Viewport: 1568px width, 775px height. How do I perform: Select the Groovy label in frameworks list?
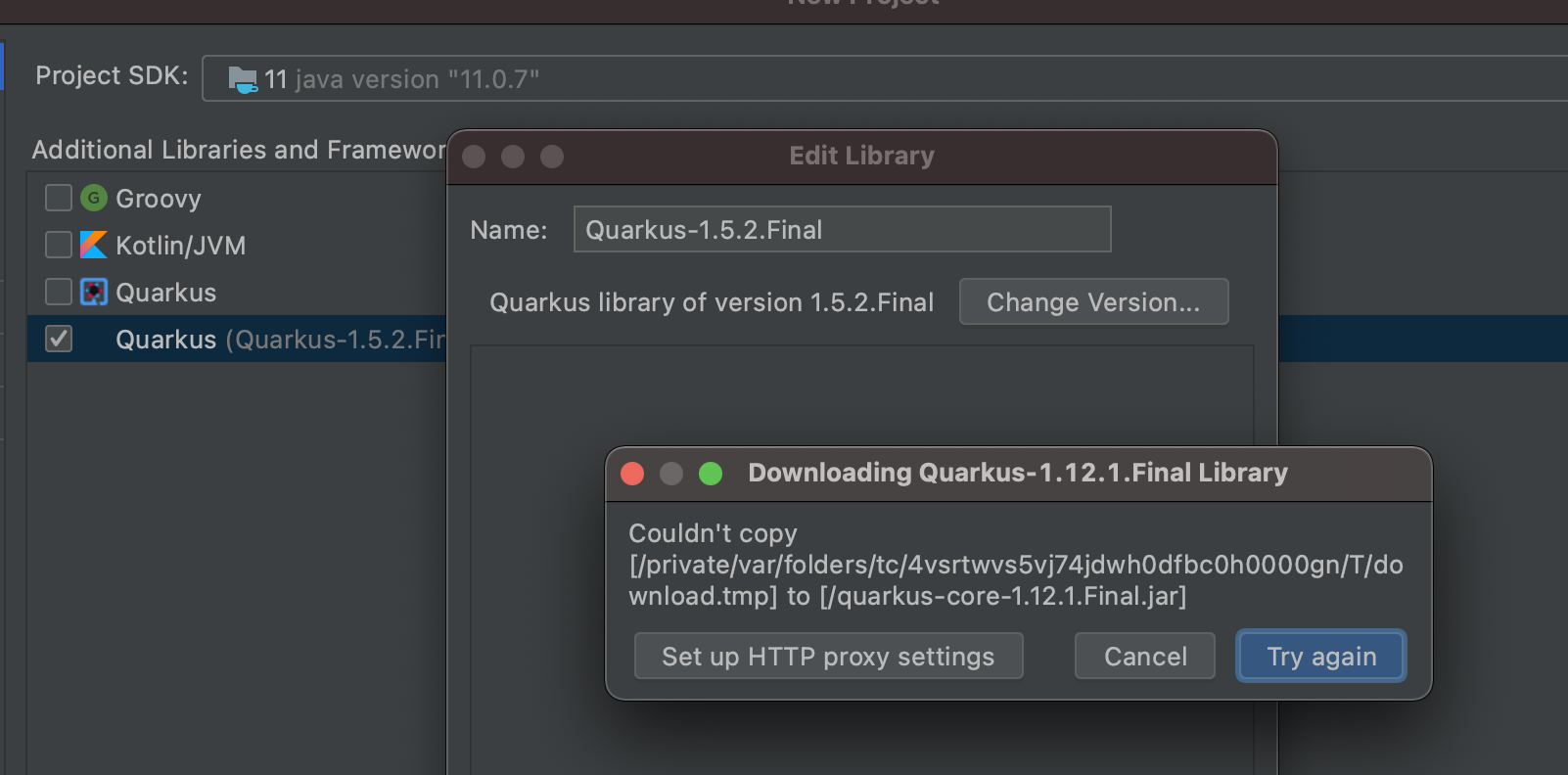click(159, 199)
